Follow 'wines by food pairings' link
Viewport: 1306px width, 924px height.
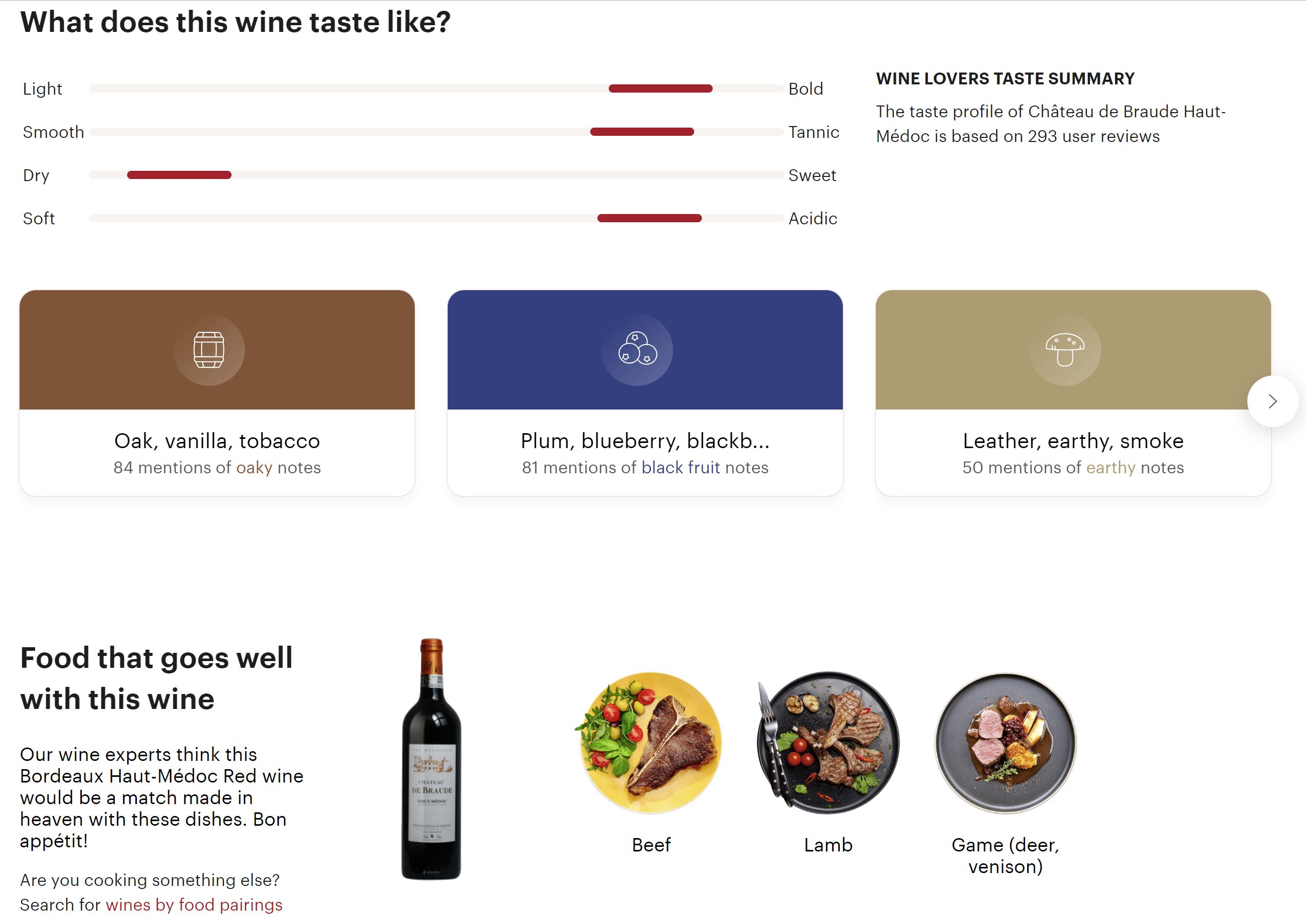click(194, 904)
